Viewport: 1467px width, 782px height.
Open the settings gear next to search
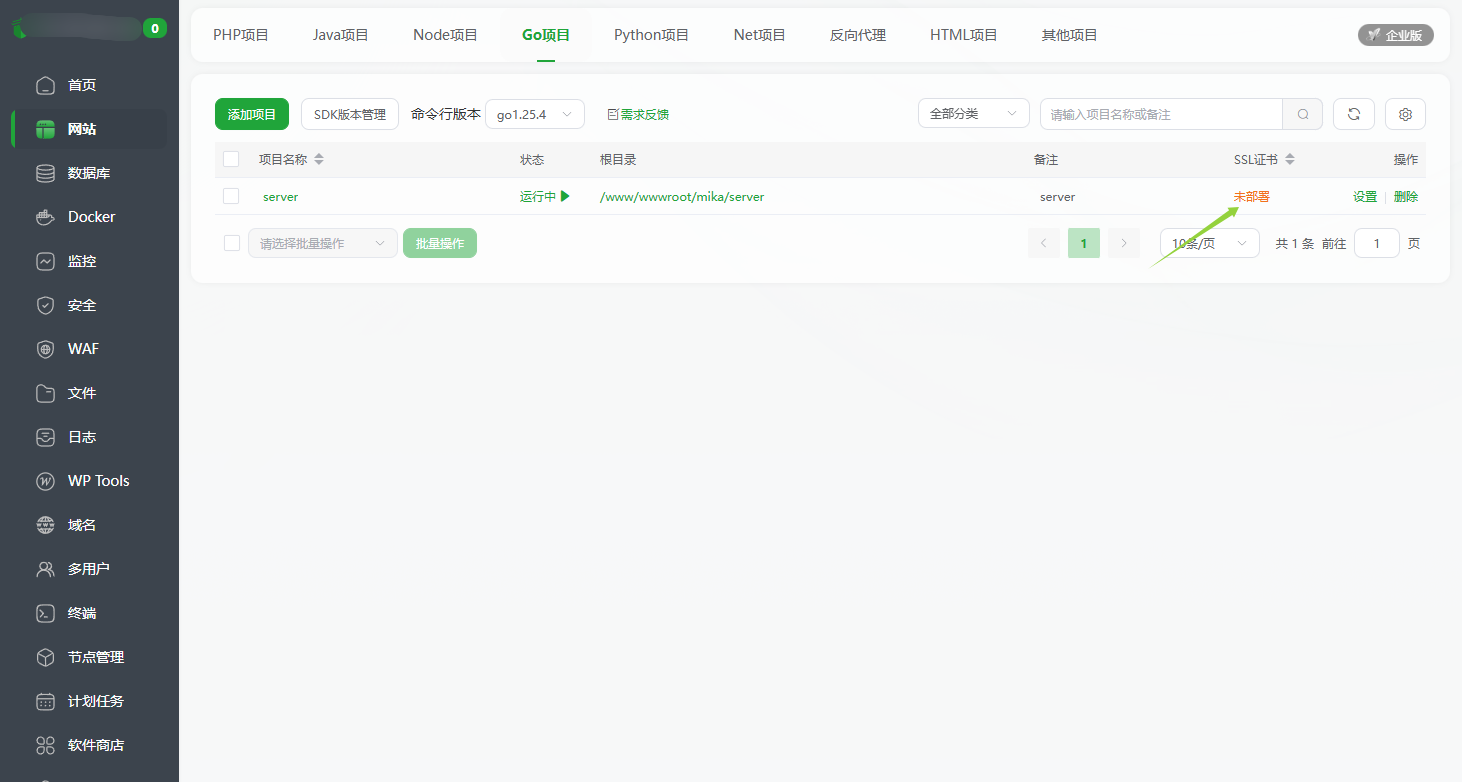click(x=1405, y=114)
